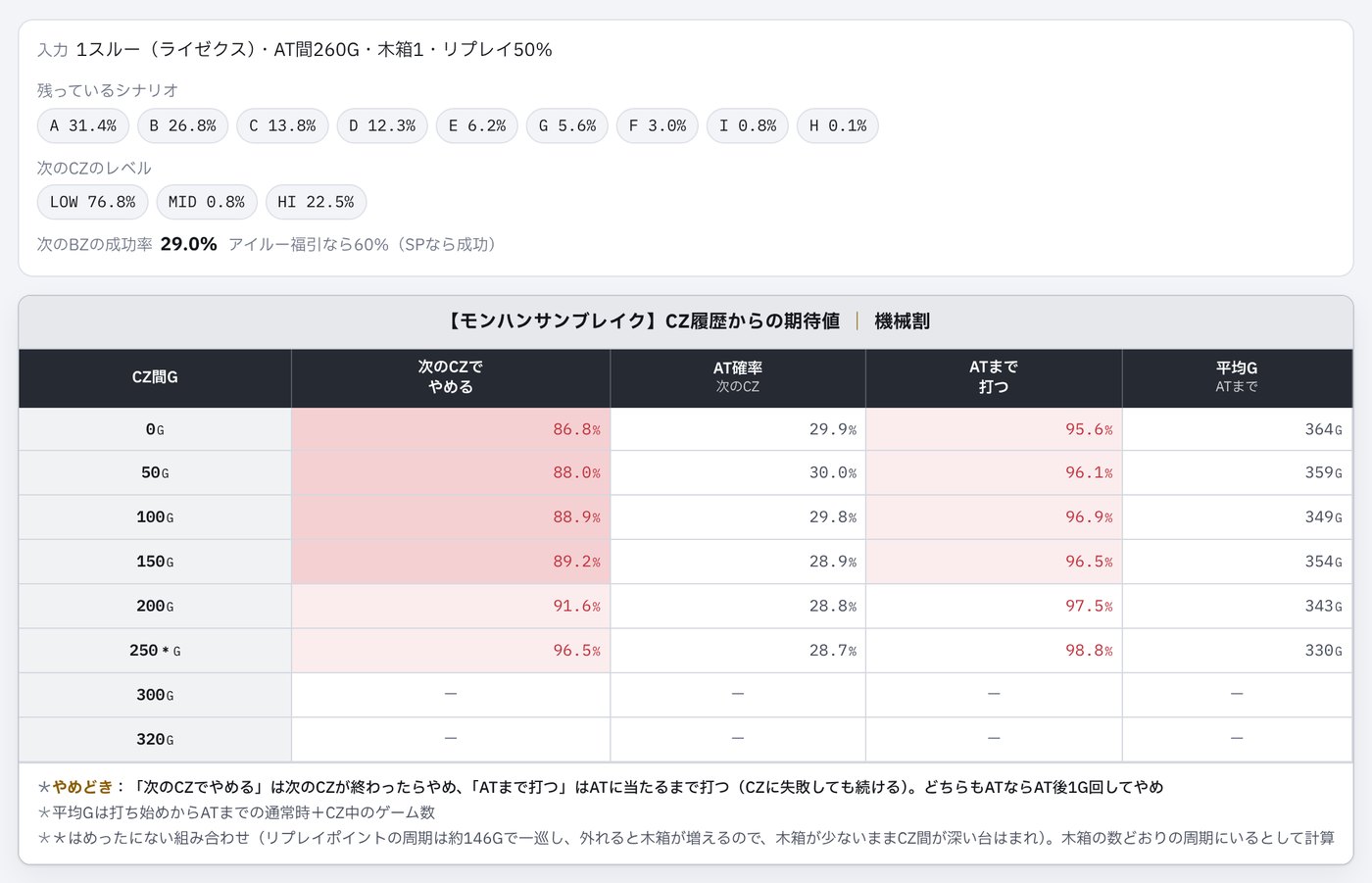Click the 364G average games cell
This screenshot has height=883, width=1372.
(1237, 429)
